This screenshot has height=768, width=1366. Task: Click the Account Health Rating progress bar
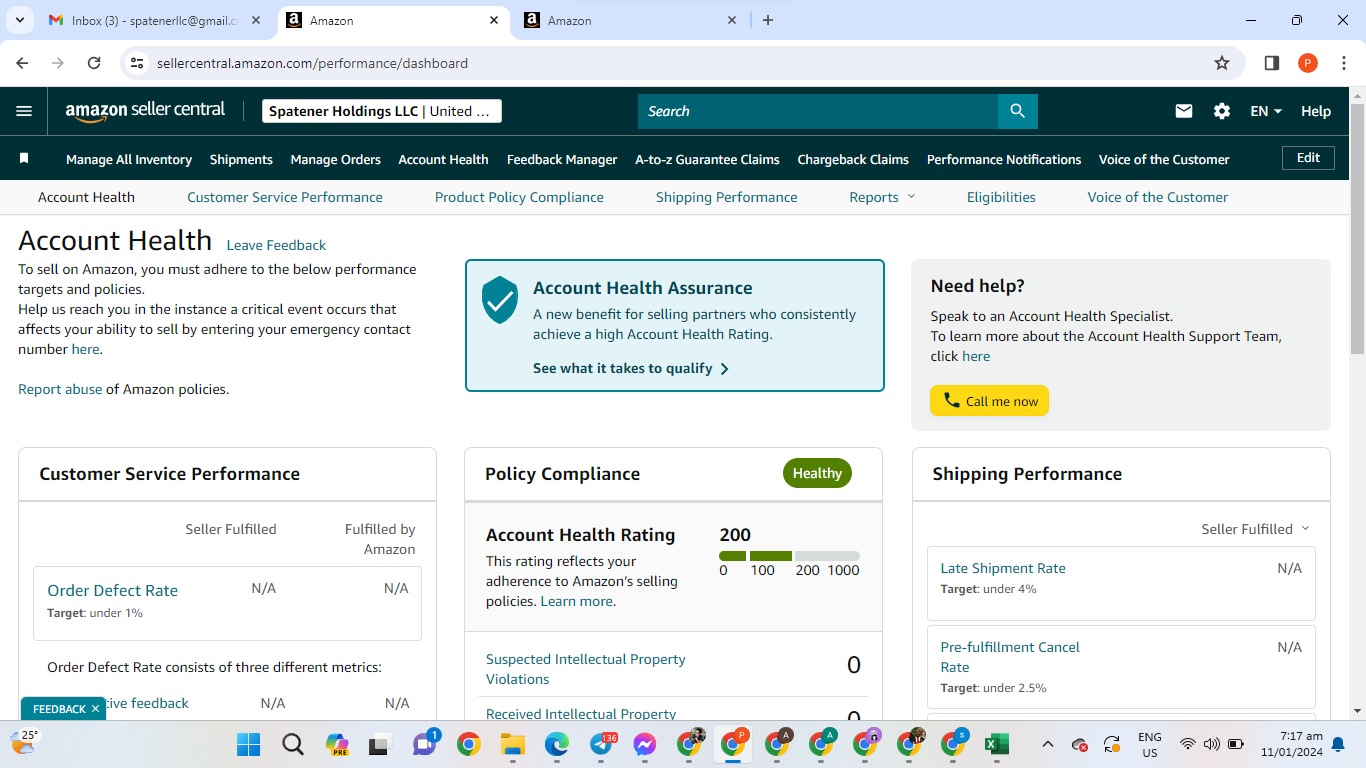pos(789,556)
